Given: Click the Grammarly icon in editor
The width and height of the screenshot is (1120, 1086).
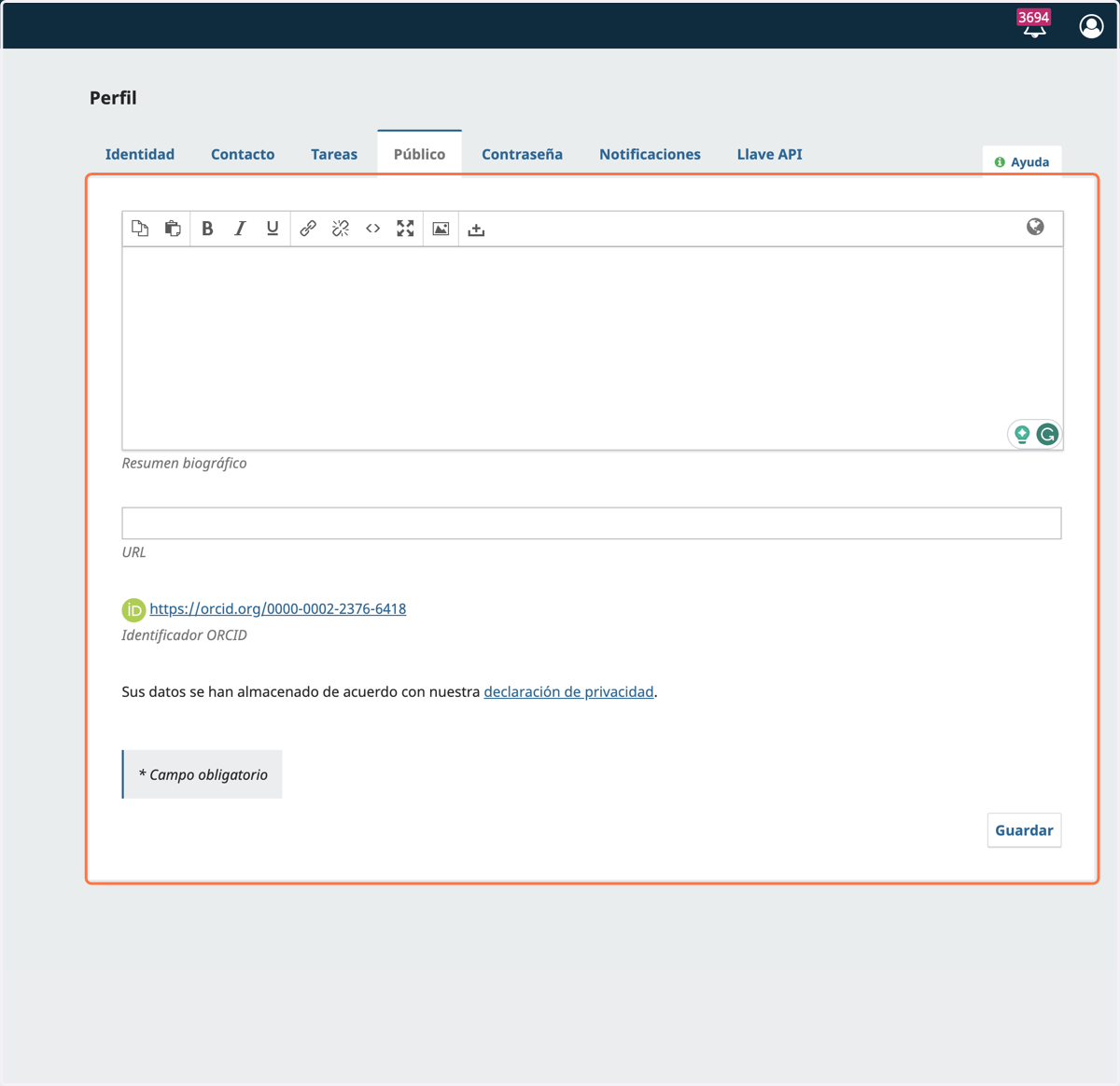Looking at the screenshot, I should (1047, 434).
